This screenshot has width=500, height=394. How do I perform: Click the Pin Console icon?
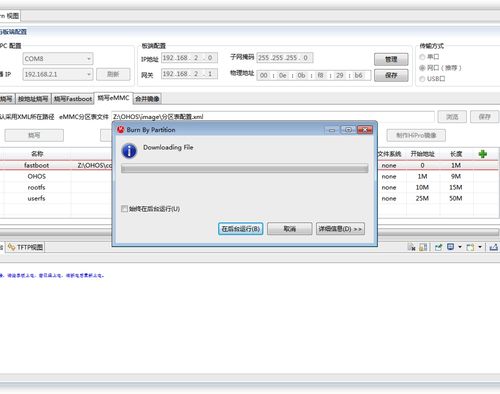pyautogui.click(x=438, y=247)
